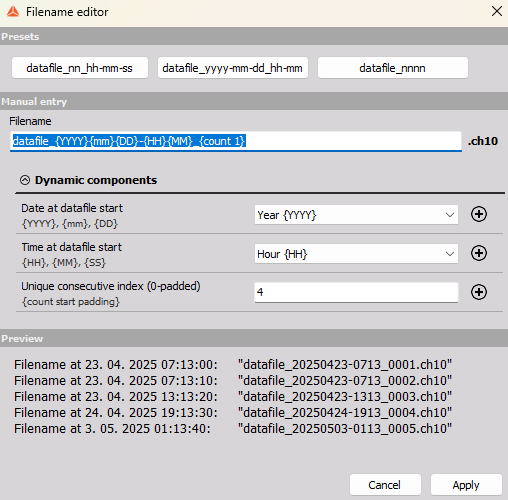Image resolution: width=508 pixels, height=500 pixels.
Task: Click preview timestamp 3. 05. 2025 01:13:40
Action: pyautogui.click(x=148, y=428)
